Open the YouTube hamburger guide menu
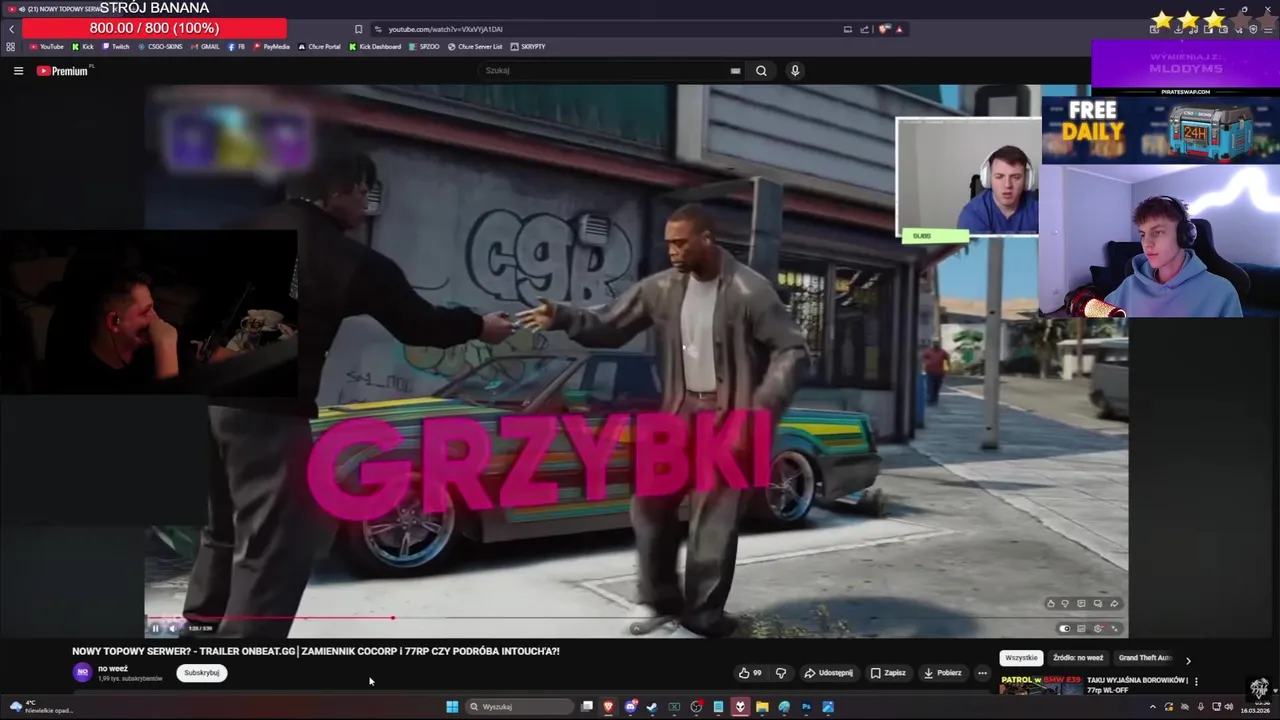The height and width of the screenshot is (720, 1280). (x=18, y=71)
